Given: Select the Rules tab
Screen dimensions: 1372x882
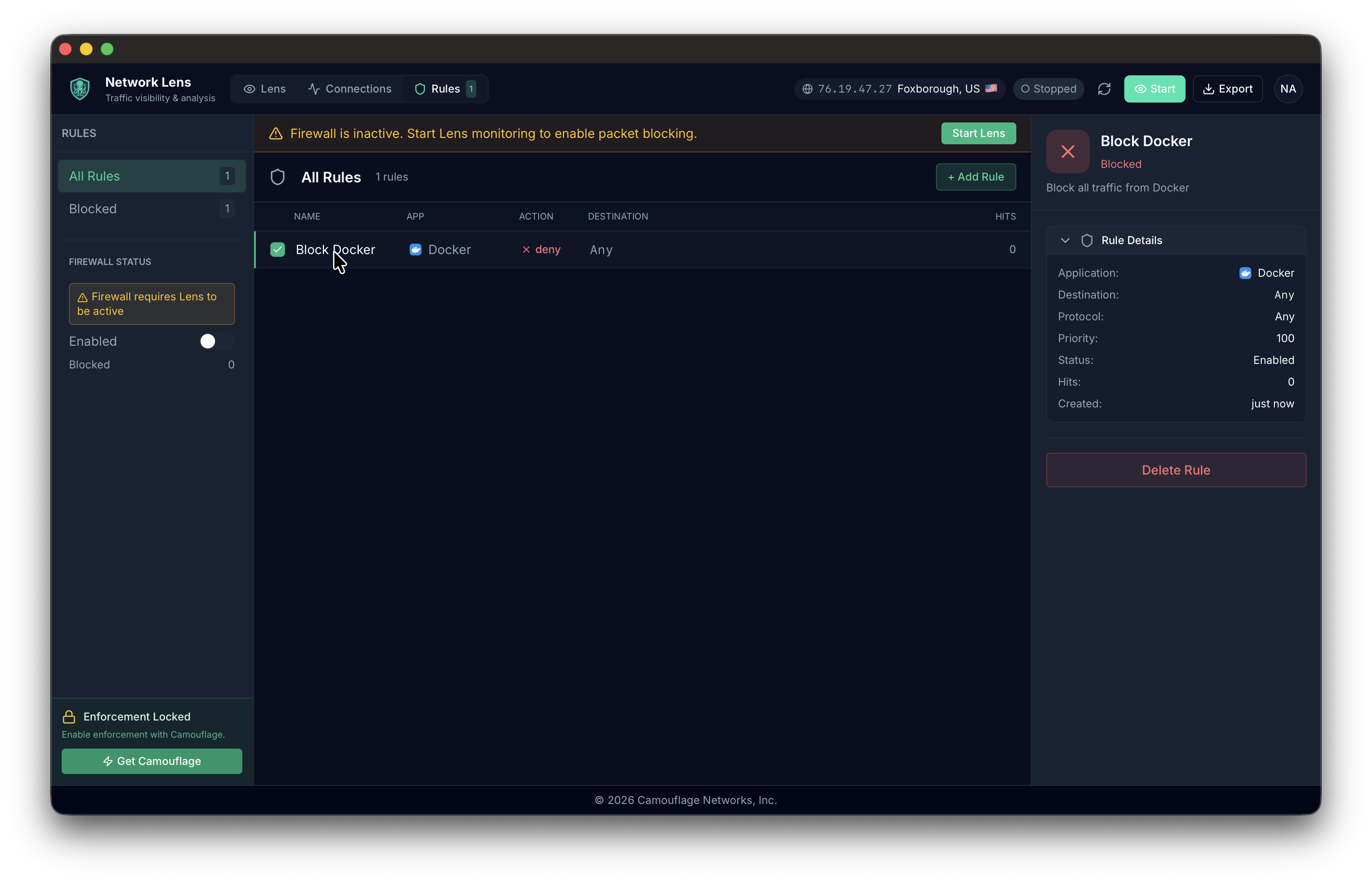Looking at the screenshot, I should (445, 89).
